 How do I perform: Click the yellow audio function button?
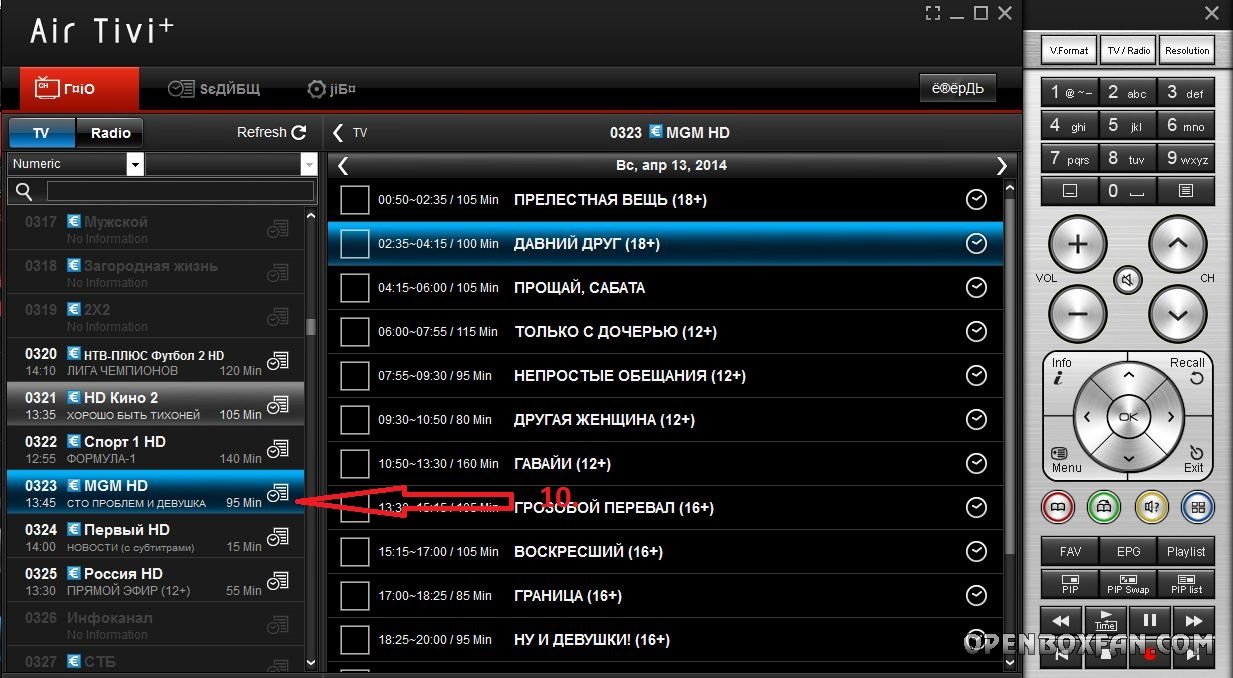pyautogui.click(x=1151, y=508)
